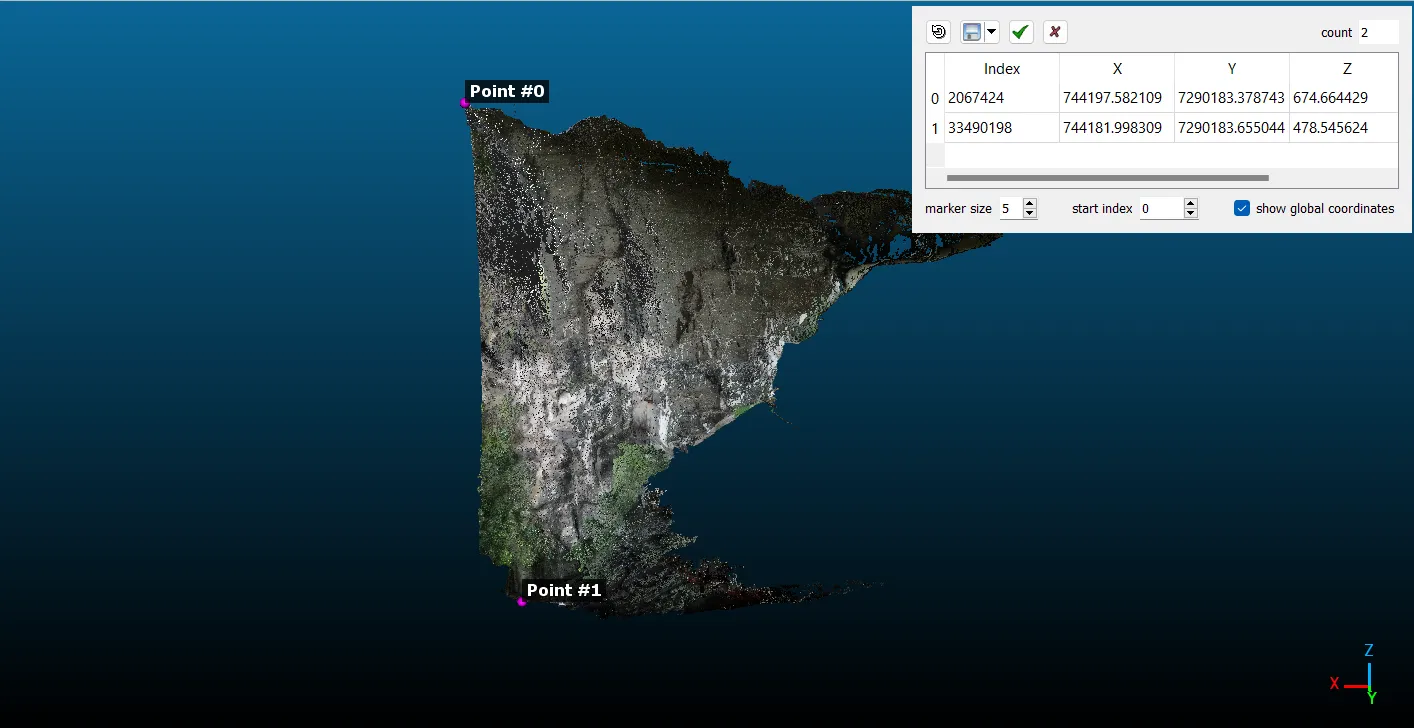Click the Index column header
The image size is (1414, 728).
tap(1001, 69)
